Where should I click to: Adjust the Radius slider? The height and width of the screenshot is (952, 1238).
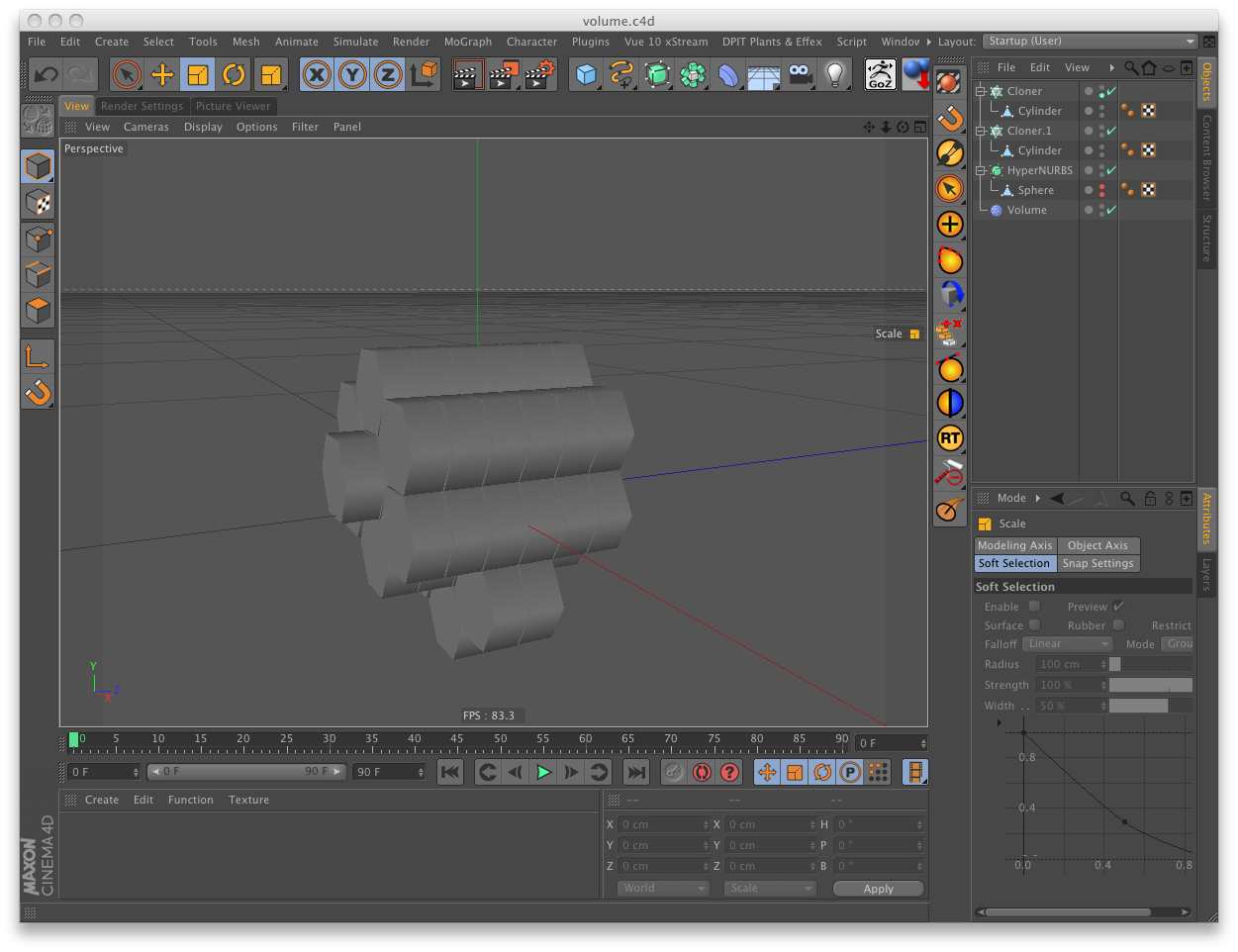coord(1150,664)
